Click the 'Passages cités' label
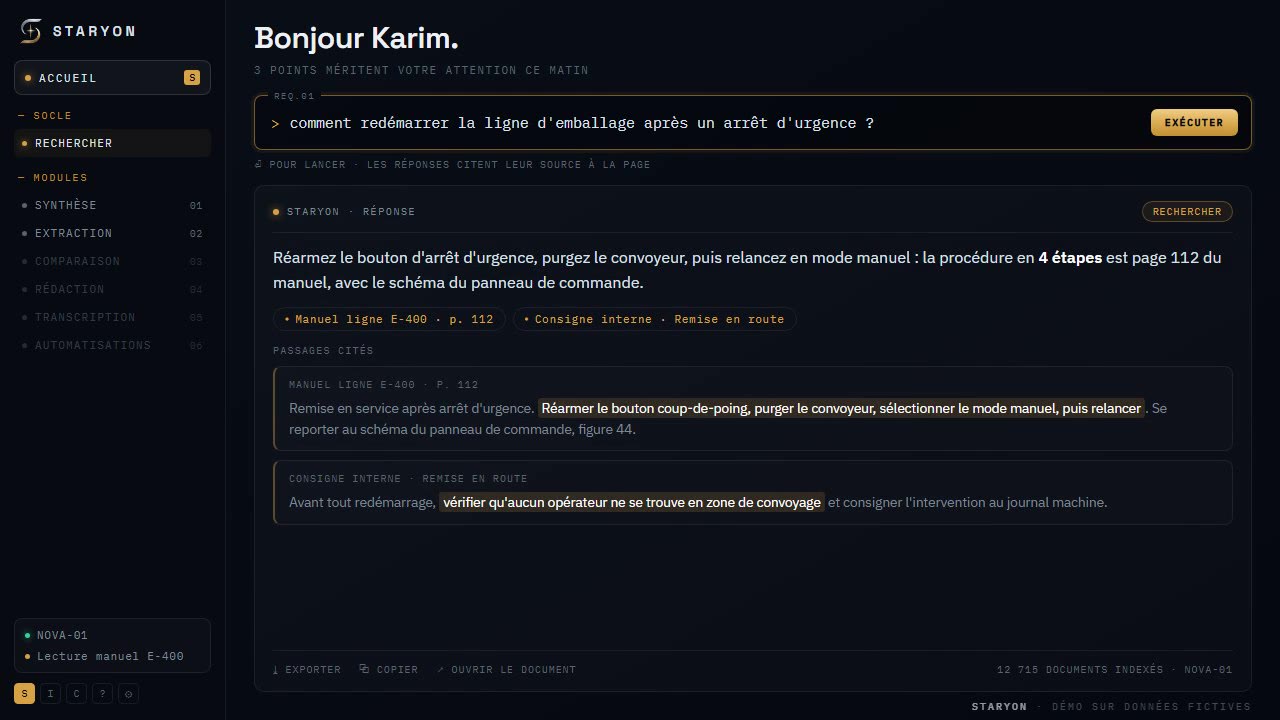 pyautogui.click(x=323, y=351)
